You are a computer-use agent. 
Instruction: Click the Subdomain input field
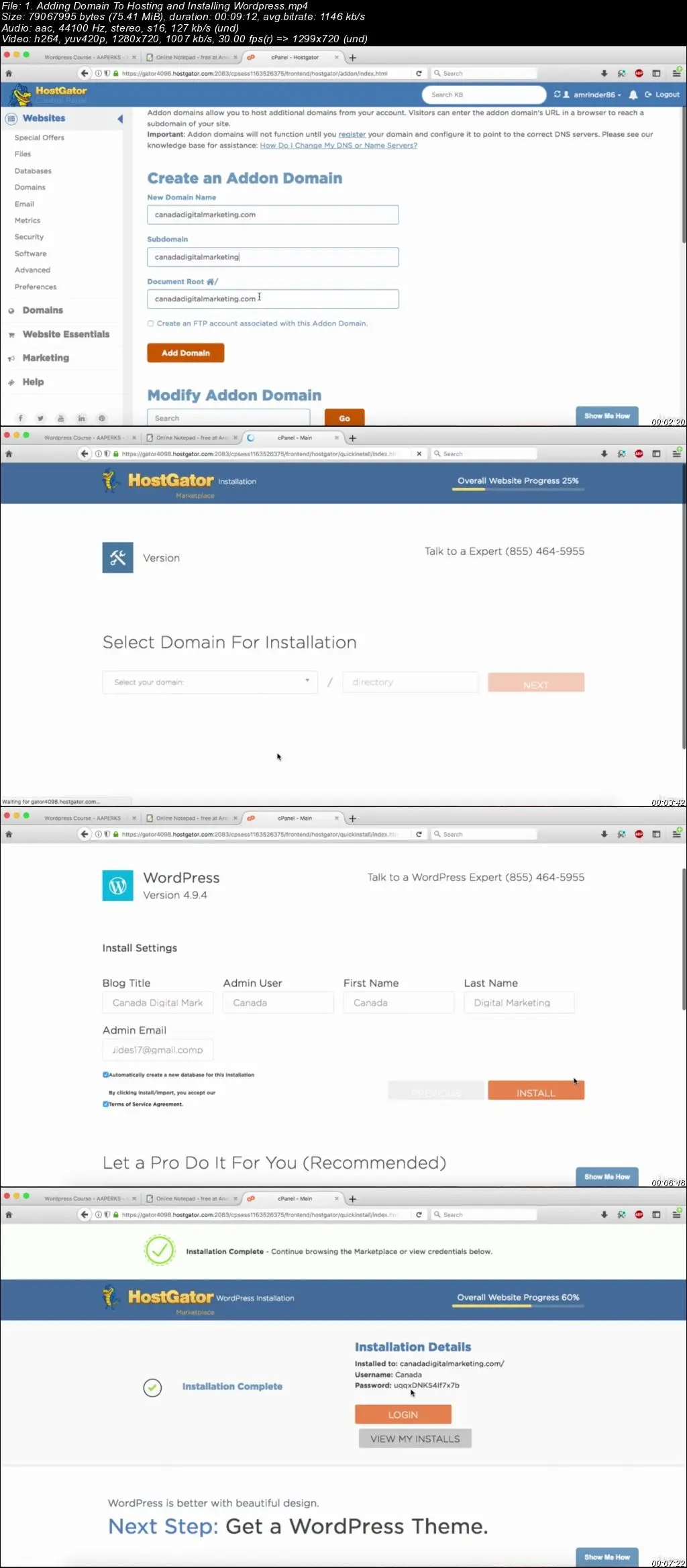(273, 257)
